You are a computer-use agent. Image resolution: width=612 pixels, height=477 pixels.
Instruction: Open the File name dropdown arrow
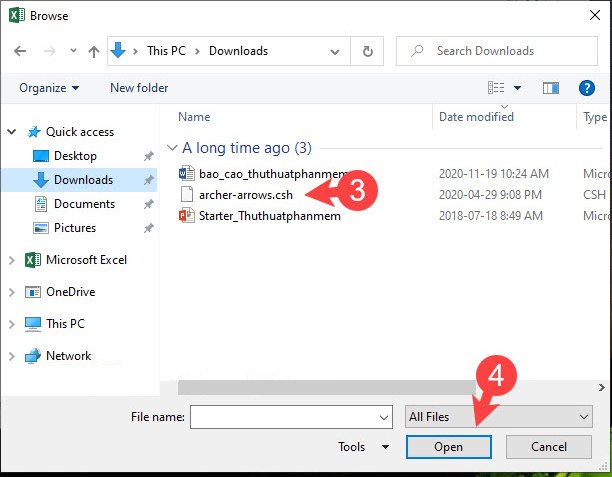pyautogui.click(x=384, y=418)
